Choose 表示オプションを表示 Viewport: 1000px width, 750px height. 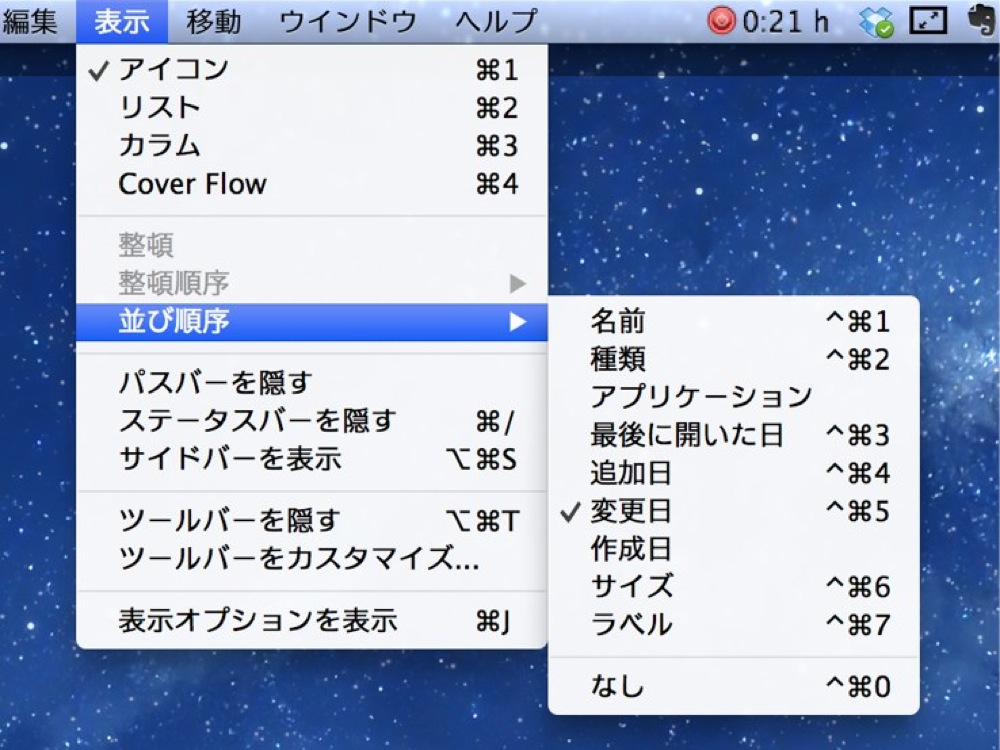312,620
